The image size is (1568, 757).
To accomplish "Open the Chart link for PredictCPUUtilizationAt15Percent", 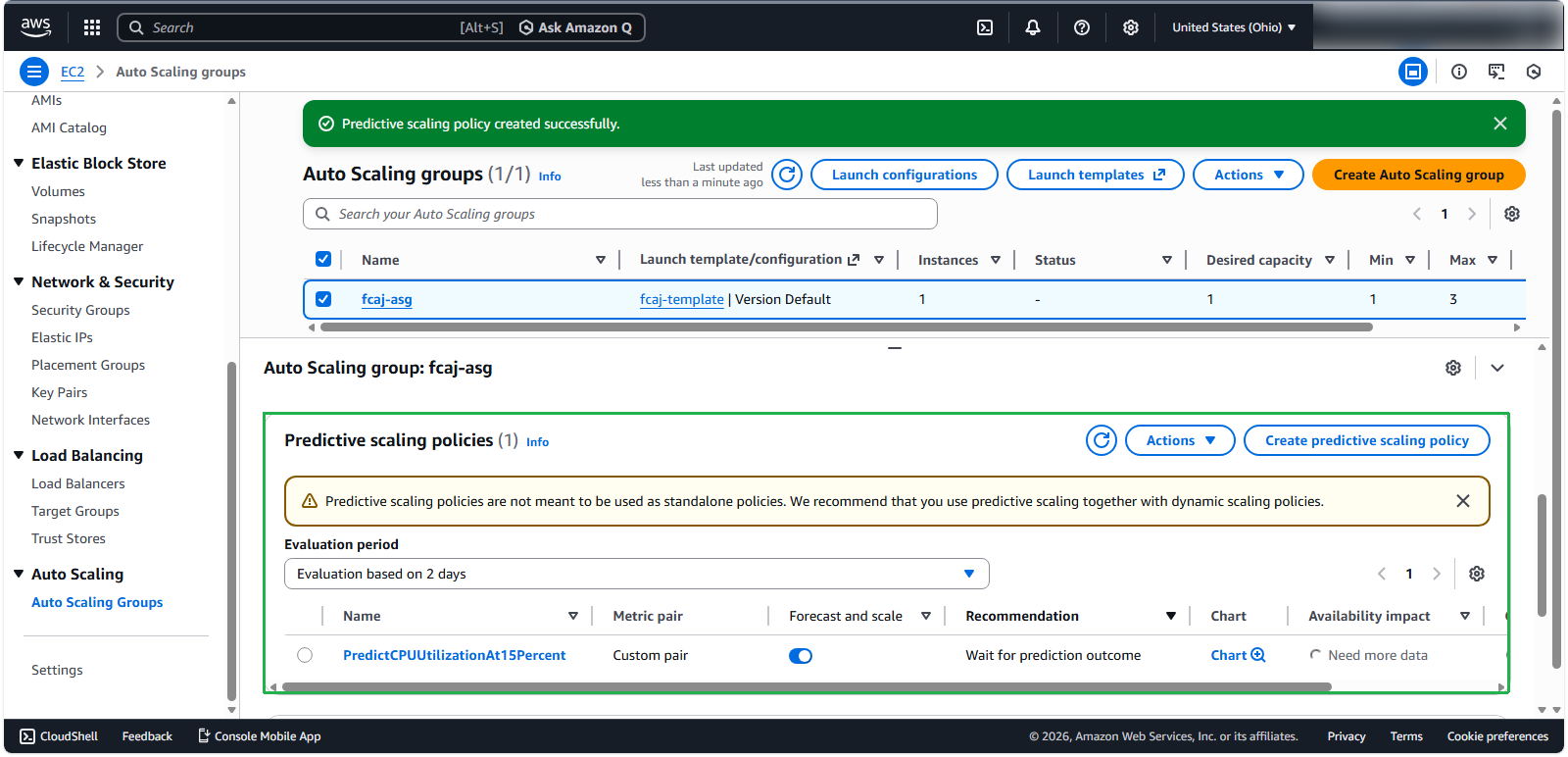I will pyautogui.click(x=1238, y=655).
